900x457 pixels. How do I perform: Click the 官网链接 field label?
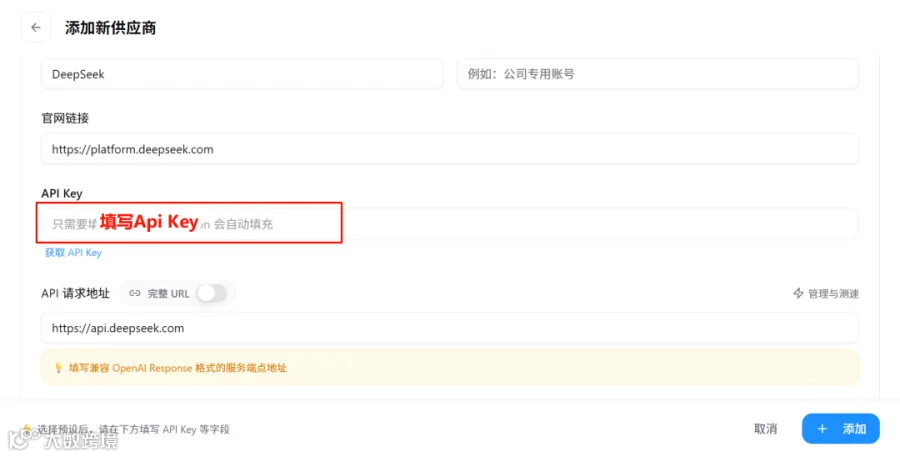click(65, 118)
